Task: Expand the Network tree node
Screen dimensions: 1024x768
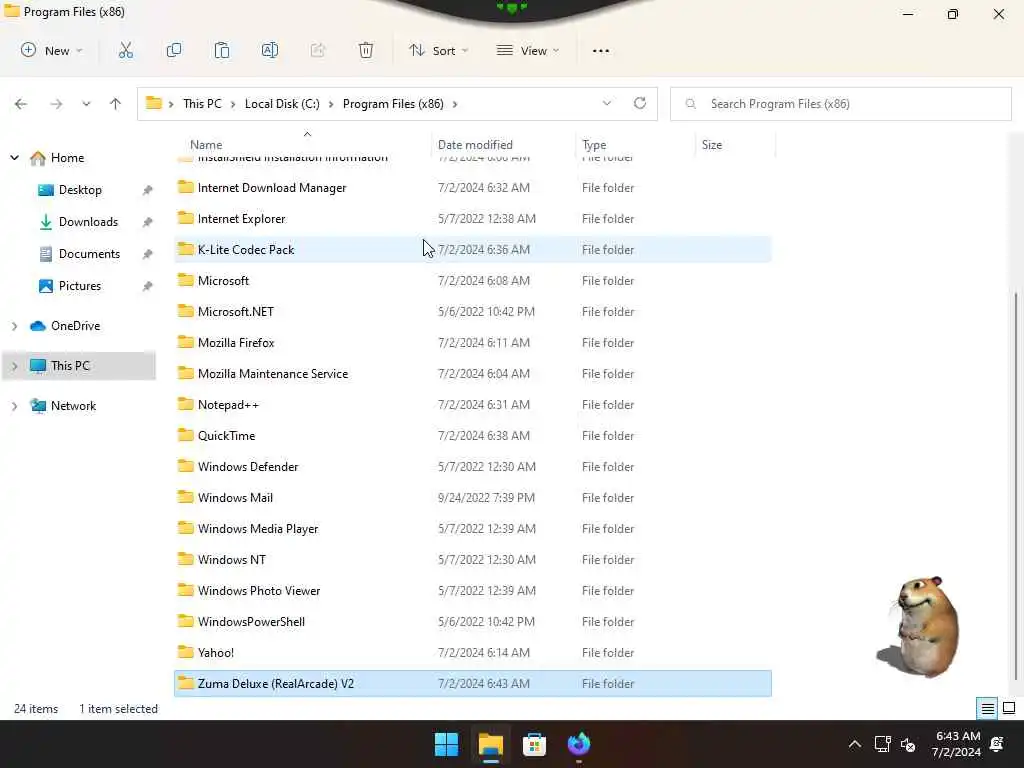Action: (14, 406)
